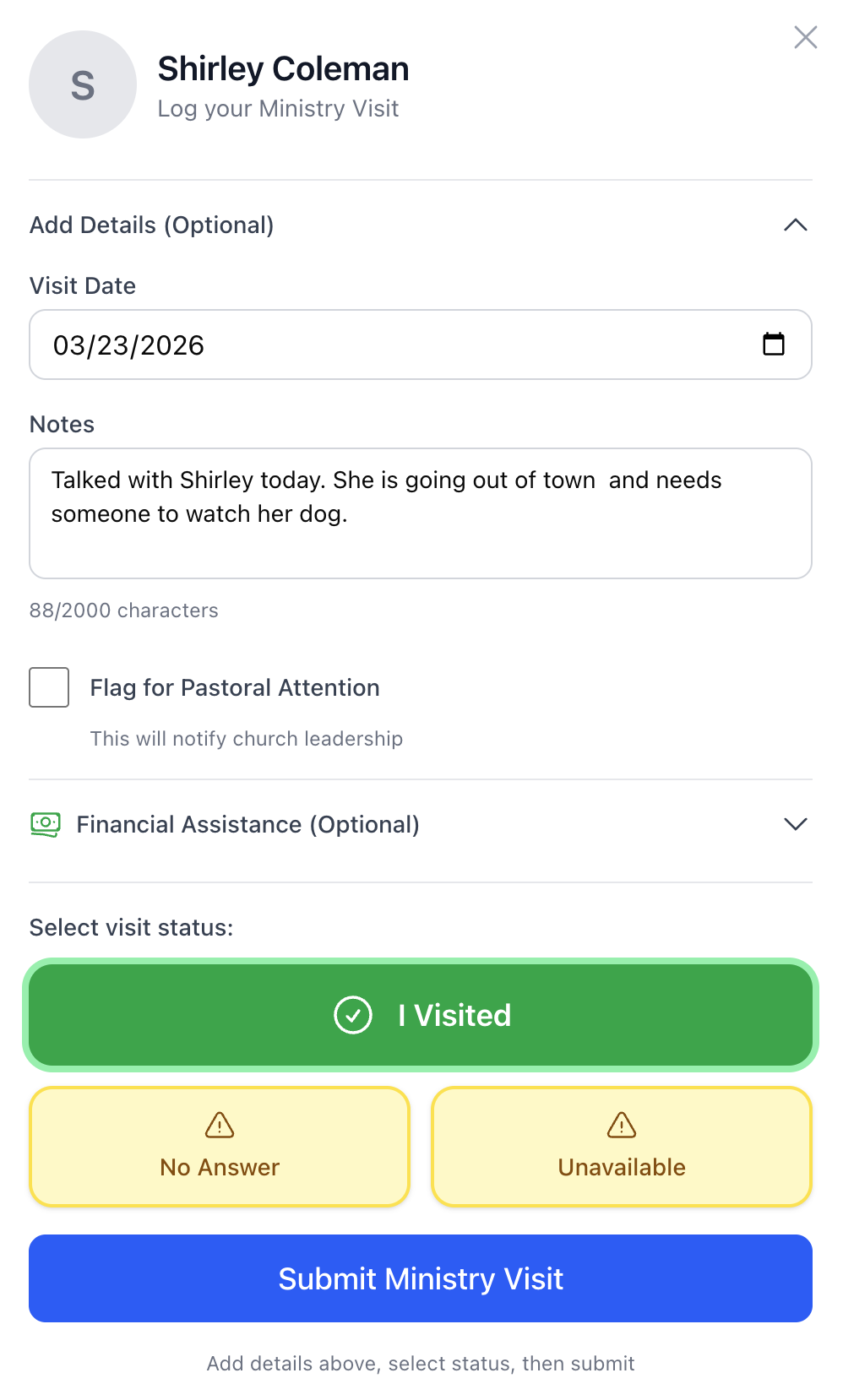The image size is (843, 1400).
Task: Select the No Answer visit status
Action: [x=219, y=1146]
